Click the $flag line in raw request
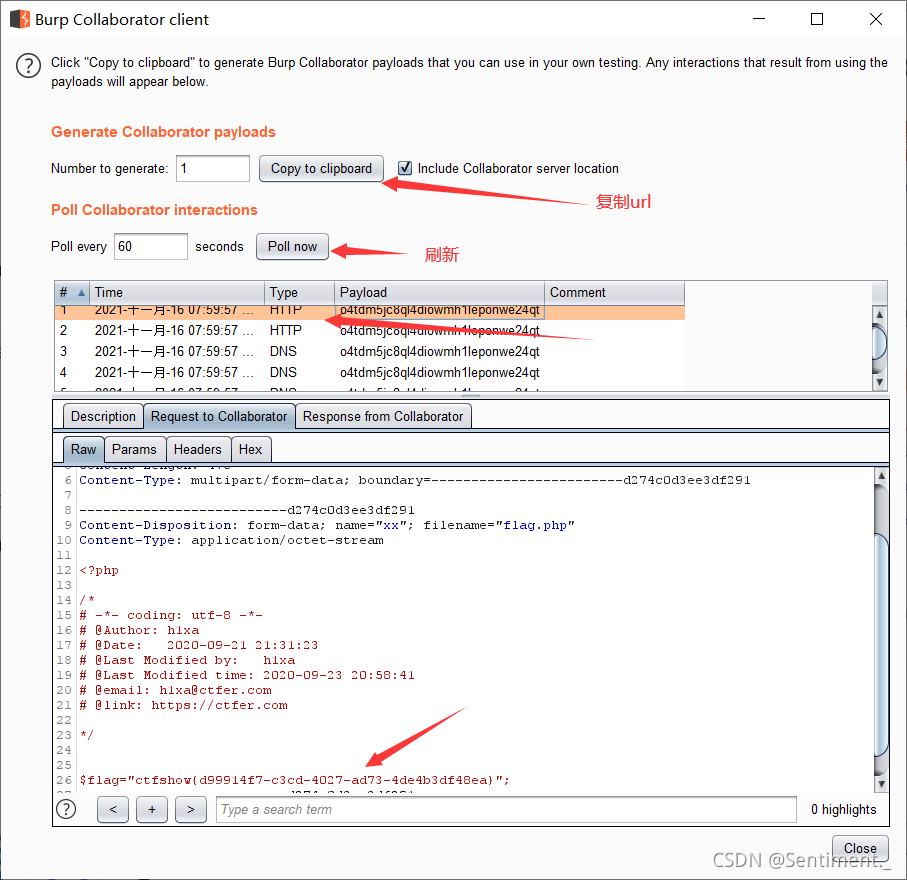 [294, 780]
